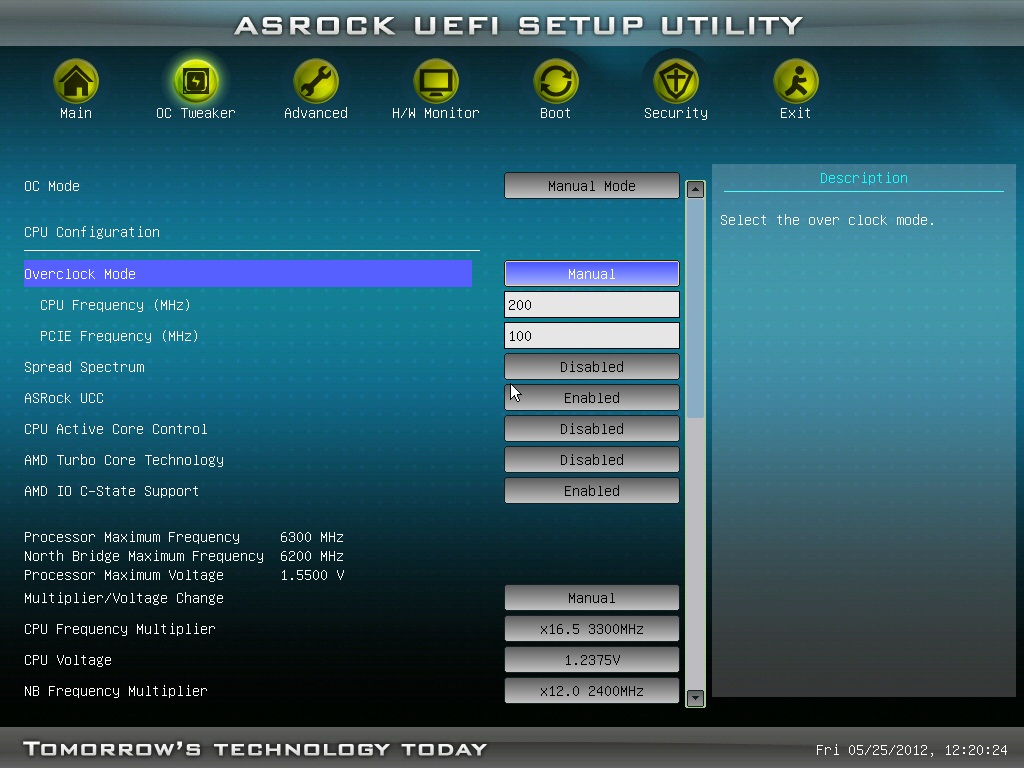Select the ASRock UCC label
The width and height of the screenshot is (1024, 768).
click(64, 398)
